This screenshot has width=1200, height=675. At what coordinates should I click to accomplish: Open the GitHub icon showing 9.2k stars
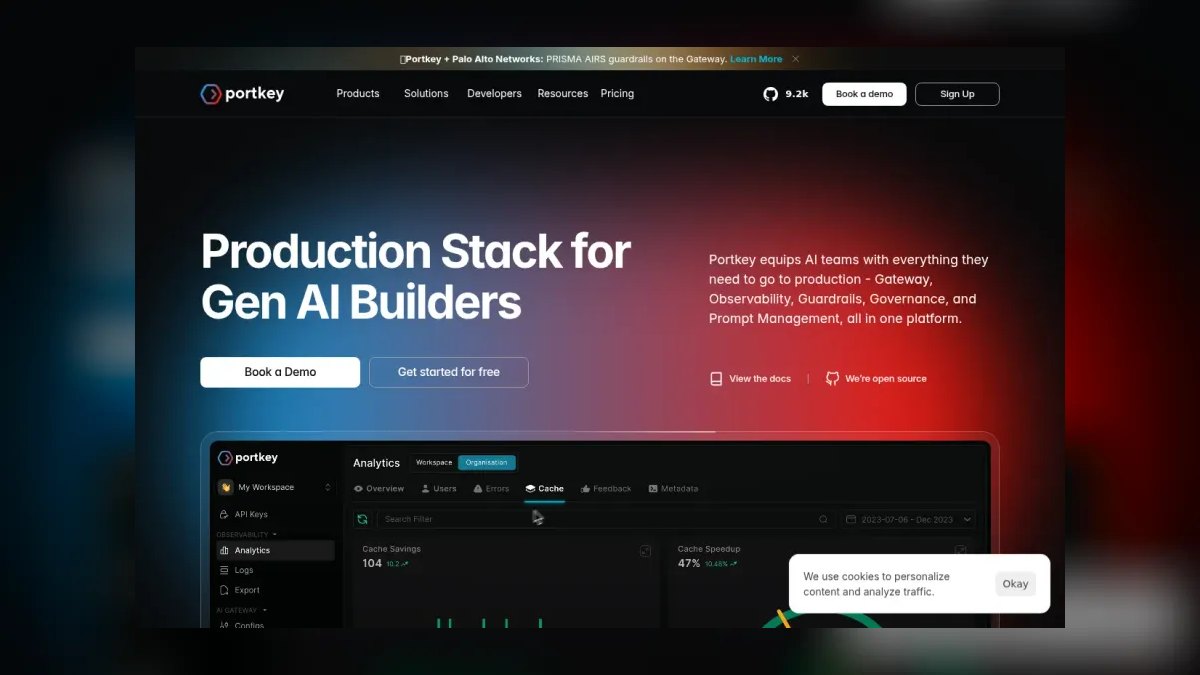[770, 94]
